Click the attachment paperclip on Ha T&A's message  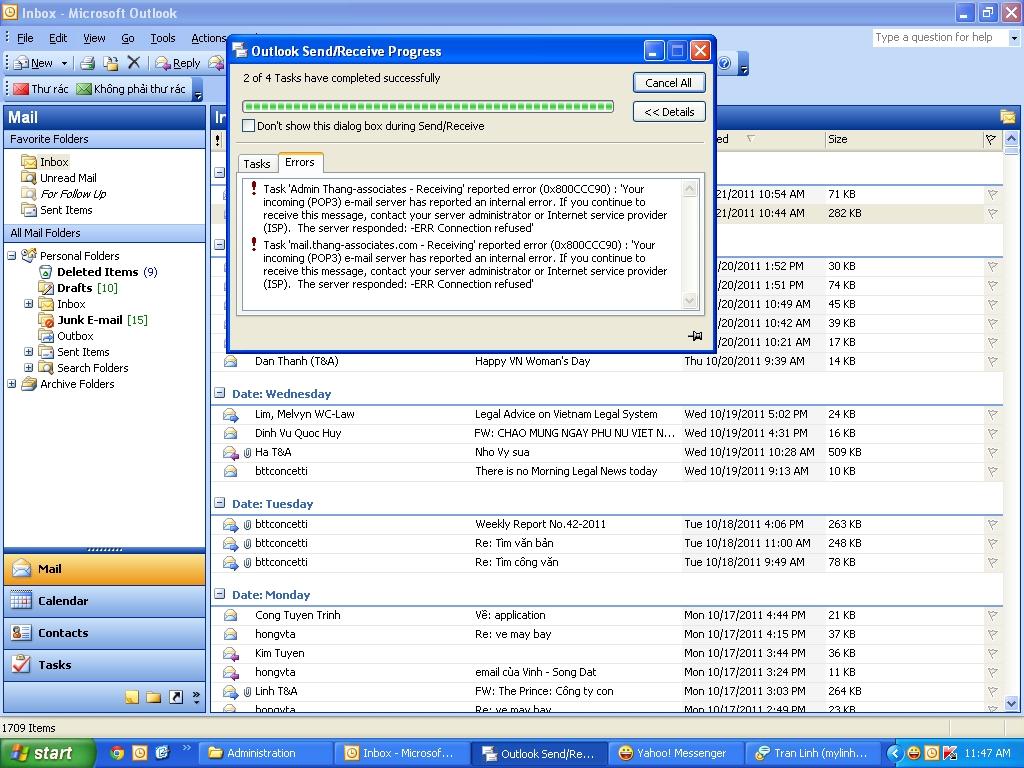248,452
